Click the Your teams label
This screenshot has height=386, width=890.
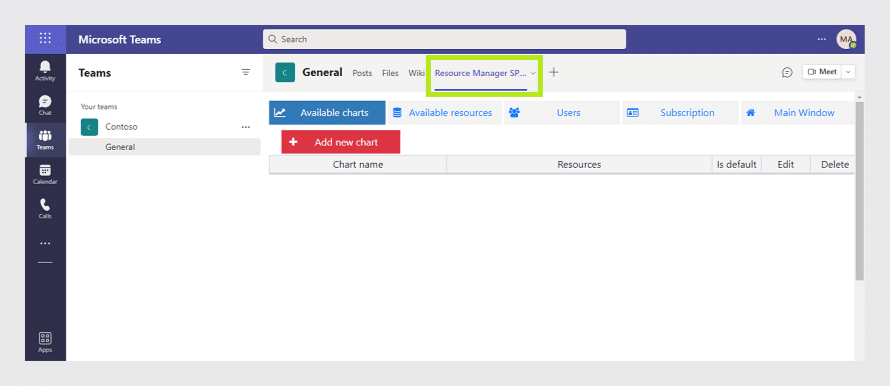(99, 107)
